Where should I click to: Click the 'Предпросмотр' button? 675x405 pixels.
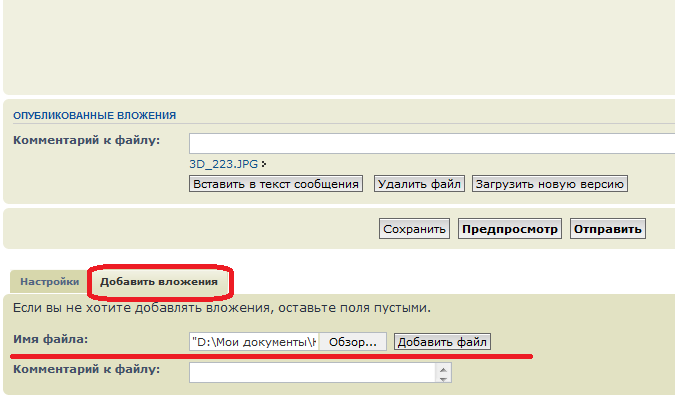click(510, 229)
